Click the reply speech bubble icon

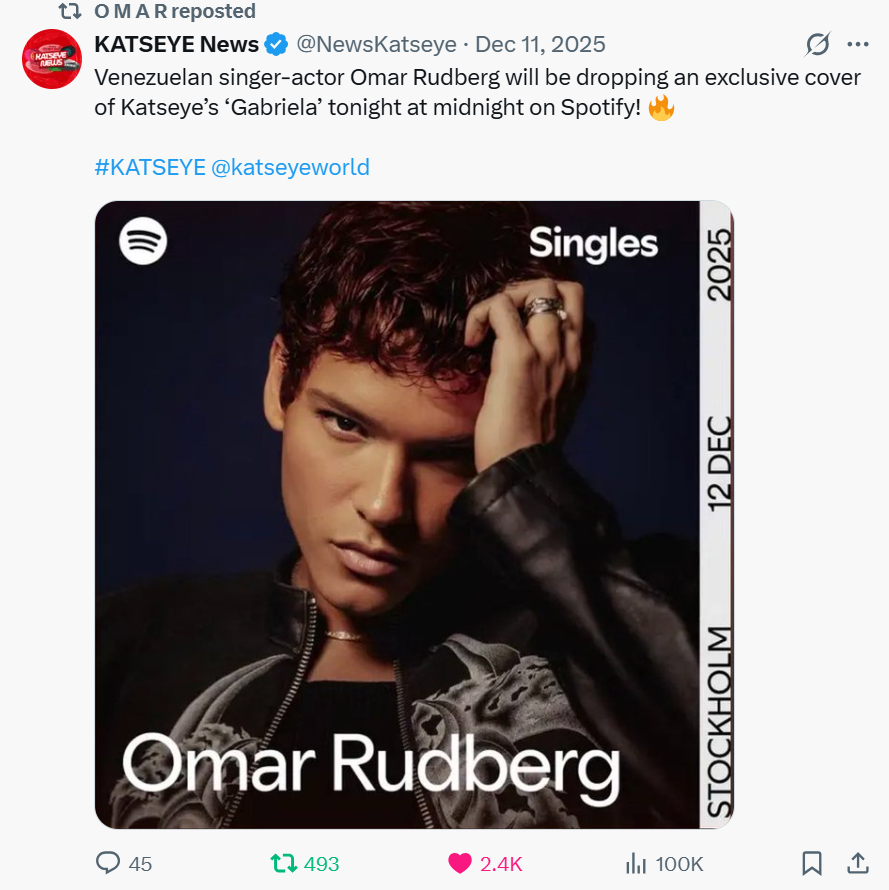[108, 863]
